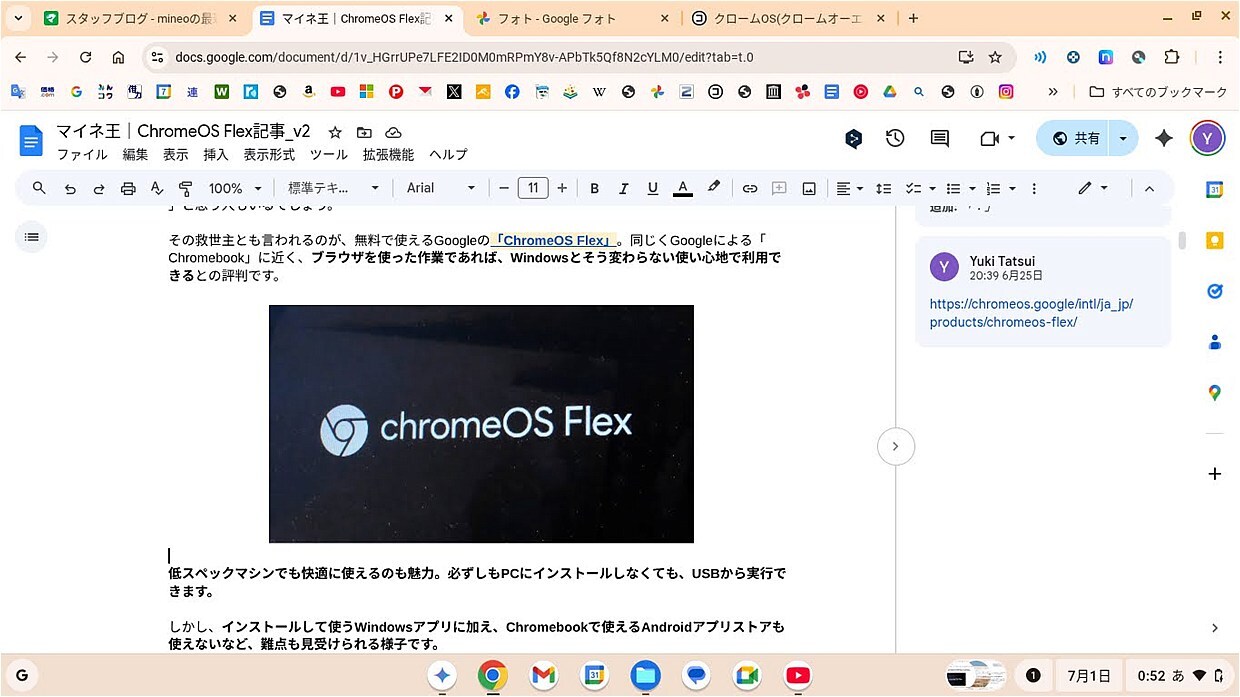Click the paint format roller icon
1240x697 pixels.
185,188
